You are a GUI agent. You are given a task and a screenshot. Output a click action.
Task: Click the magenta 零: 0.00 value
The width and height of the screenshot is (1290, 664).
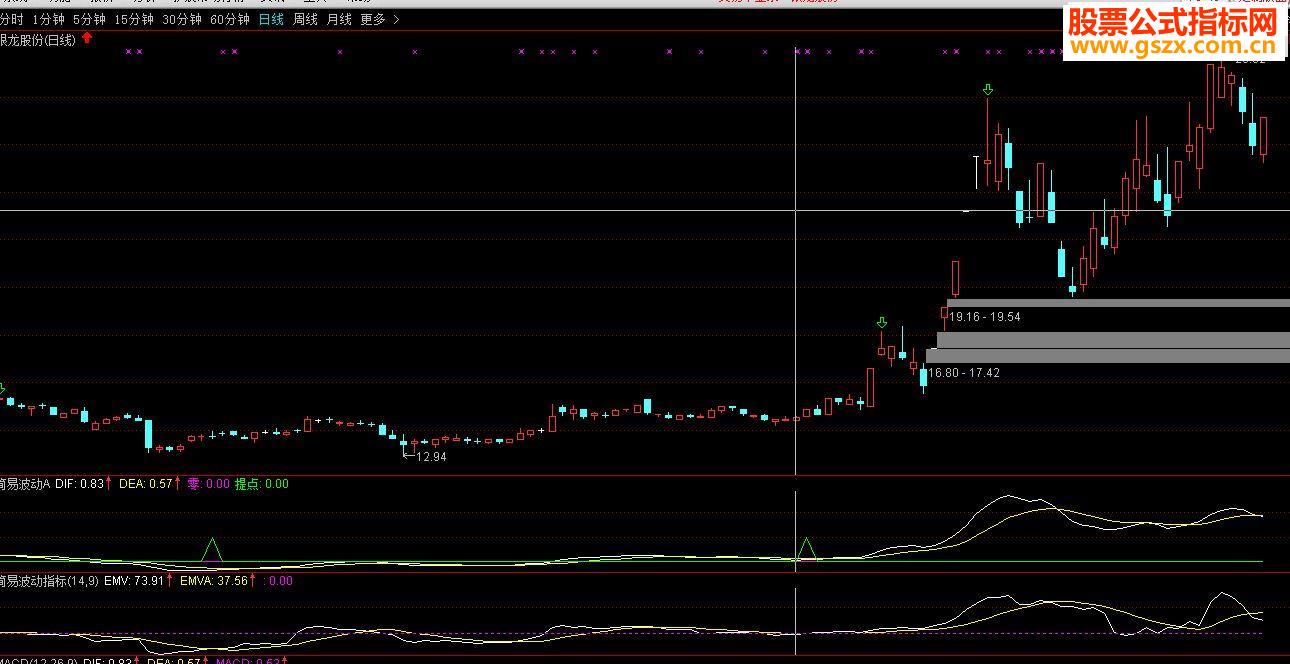(209, 484)
